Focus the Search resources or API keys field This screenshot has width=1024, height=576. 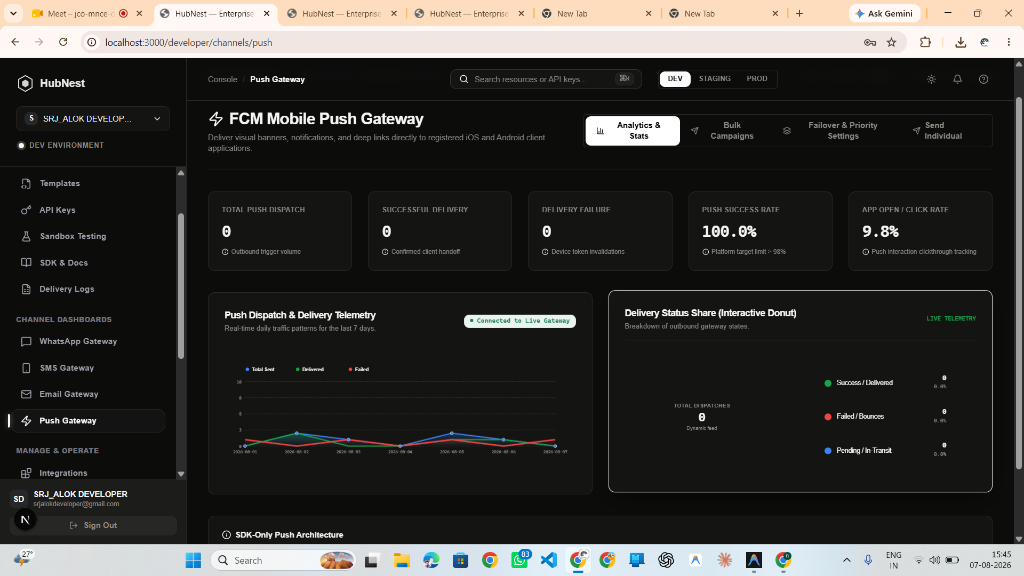545,79
